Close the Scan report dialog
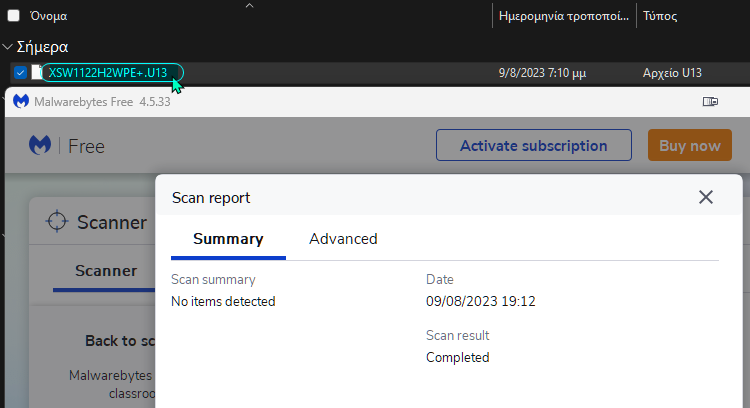Screen dimensions: 750x408 pyautogui.click(x=706, y=197)
